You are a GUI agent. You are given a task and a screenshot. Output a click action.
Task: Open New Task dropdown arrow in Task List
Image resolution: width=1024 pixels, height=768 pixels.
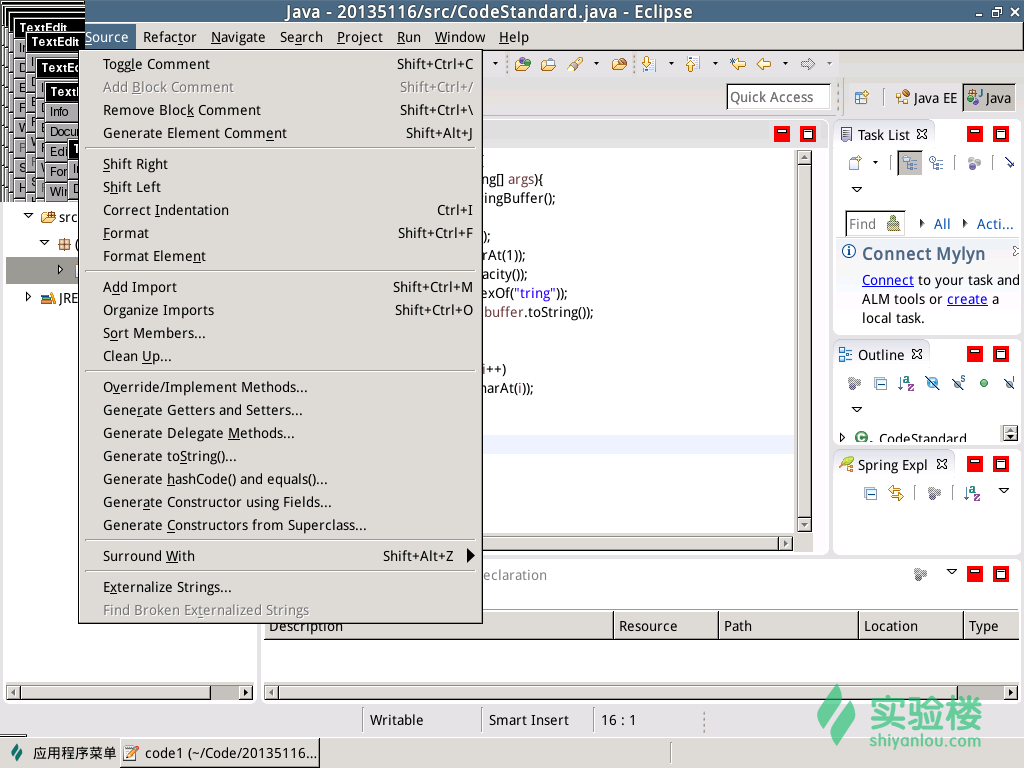pyautogui.click(x=876, y=163)
